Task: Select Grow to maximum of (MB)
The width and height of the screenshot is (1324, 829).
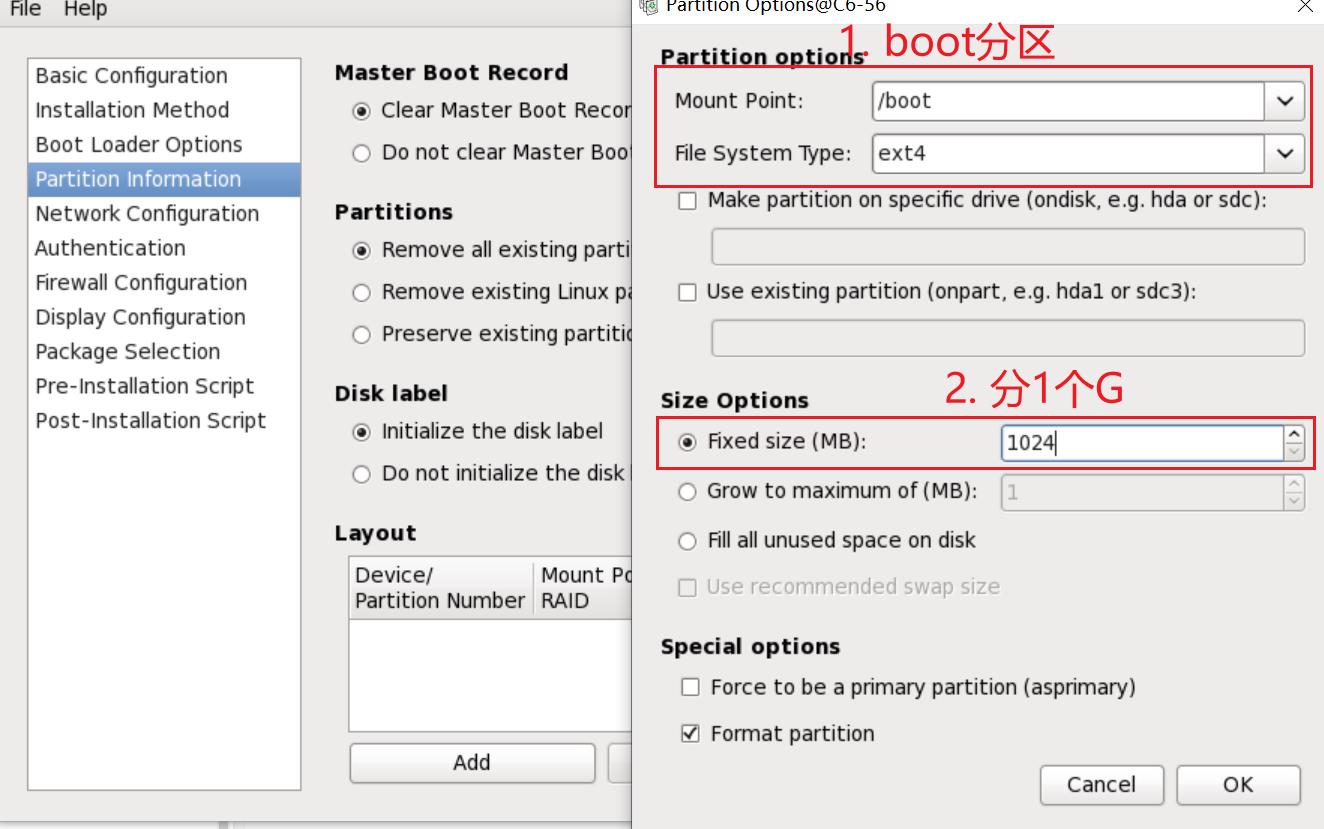Action: tap(688, 492)
